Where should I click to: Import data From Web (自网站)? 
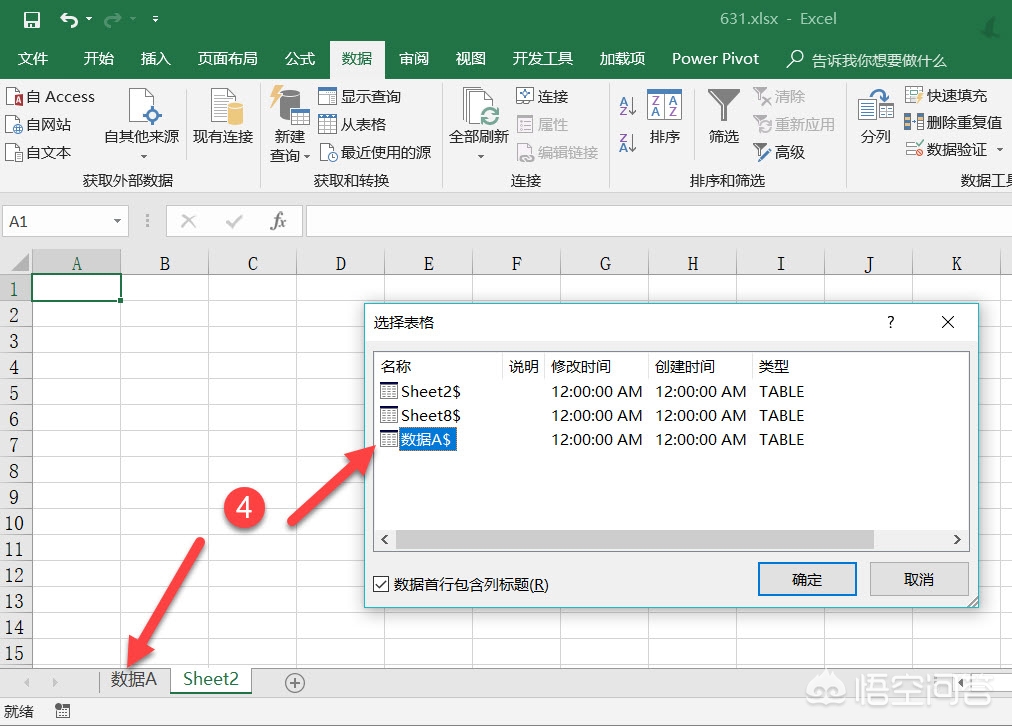pyautogui.click(x=39, y=125)
